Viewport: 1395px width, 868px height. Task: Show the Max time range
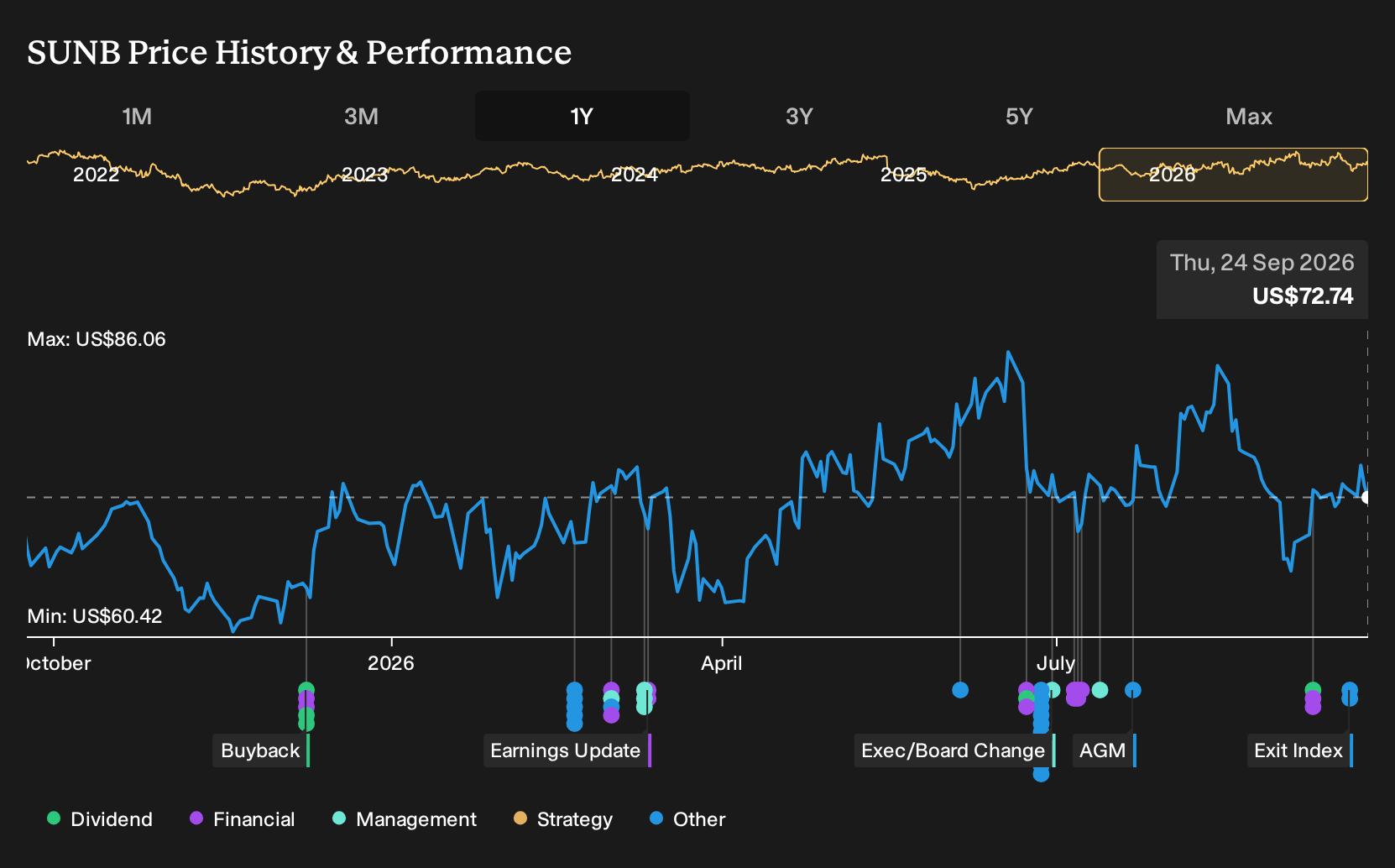[x=1249, y=116]
